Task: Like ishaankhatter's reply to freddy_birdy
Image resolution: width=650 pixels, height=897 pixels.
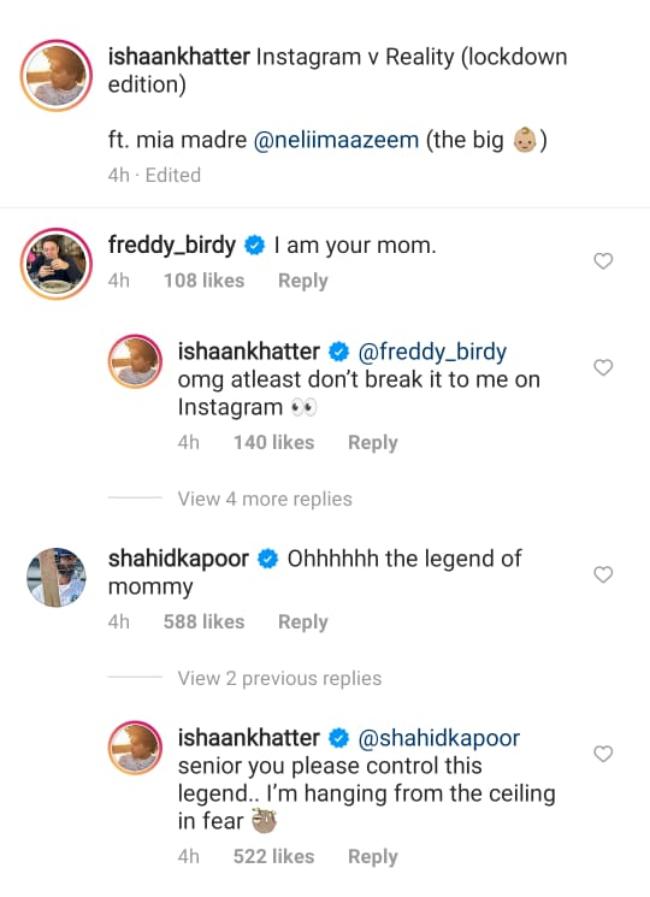Action: click(x=603, y=368)
